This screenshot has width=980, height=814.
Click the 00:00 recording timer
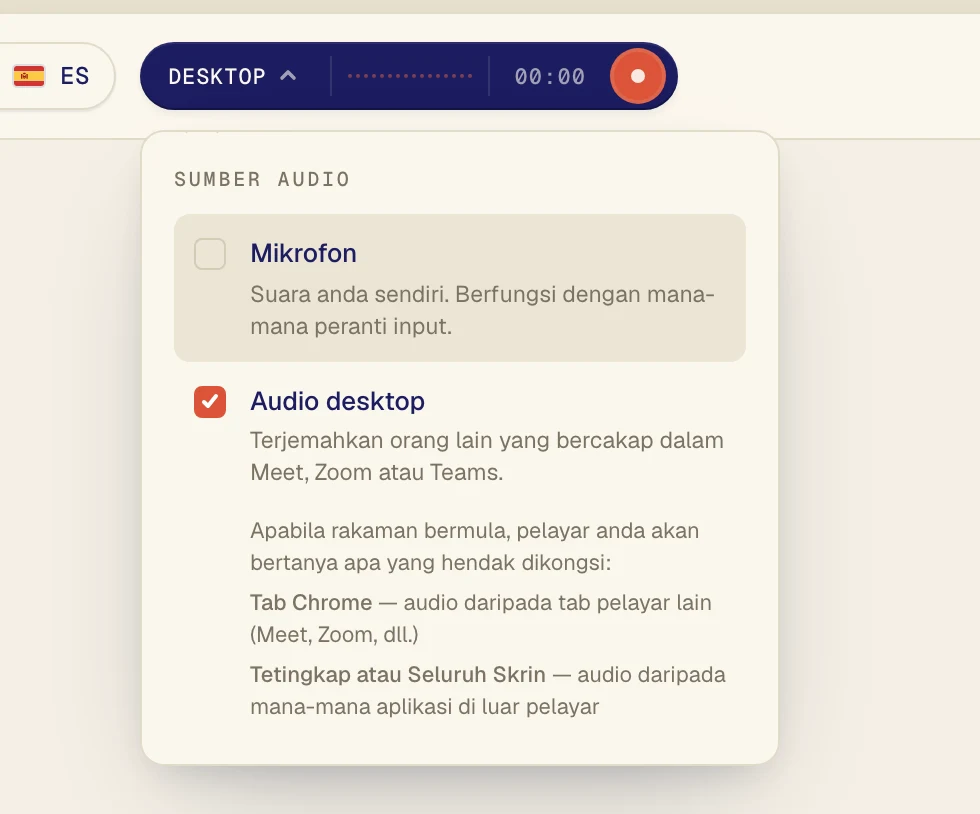[x=550, y=77]
